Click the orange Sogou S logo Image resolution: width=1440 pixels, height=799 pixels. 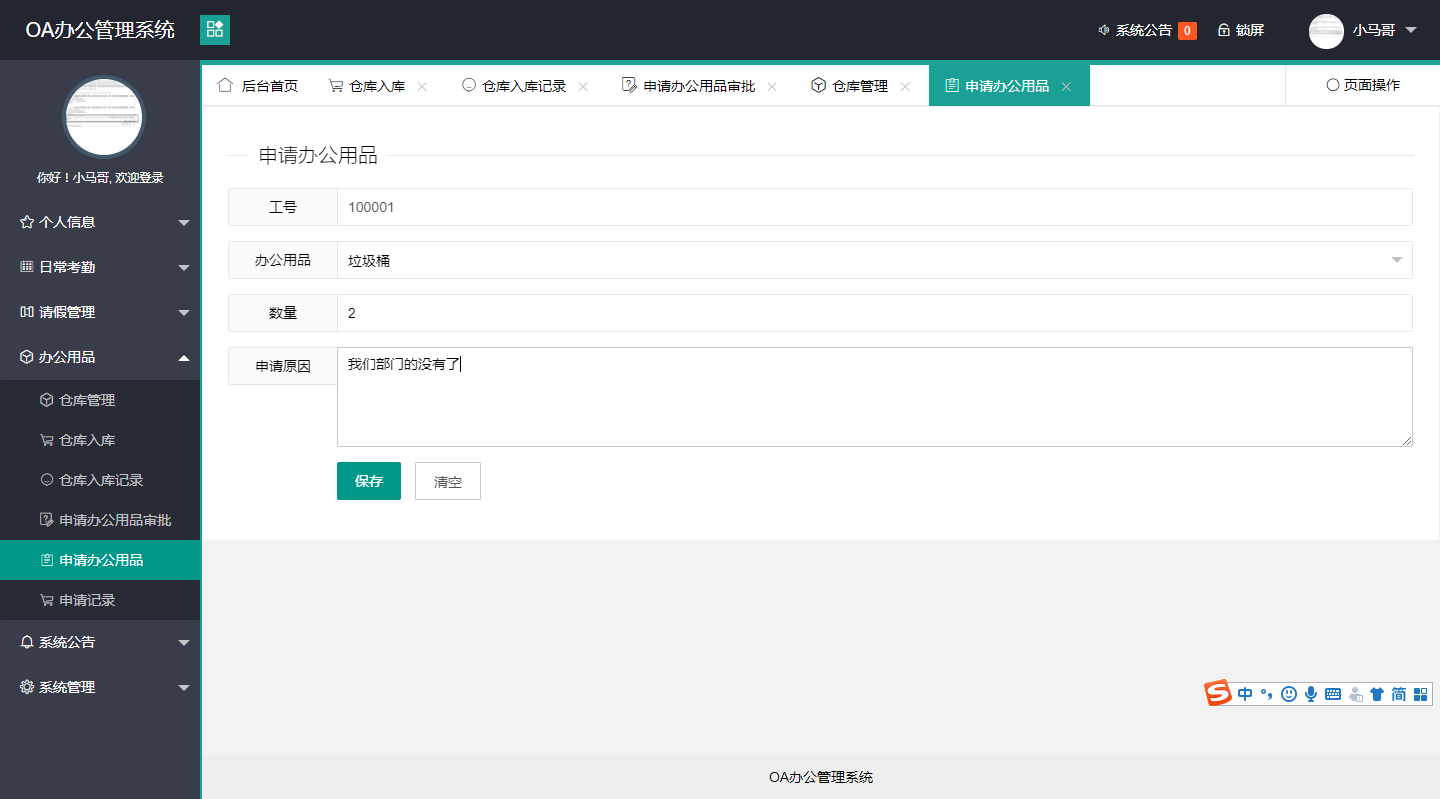[1218, 692]
